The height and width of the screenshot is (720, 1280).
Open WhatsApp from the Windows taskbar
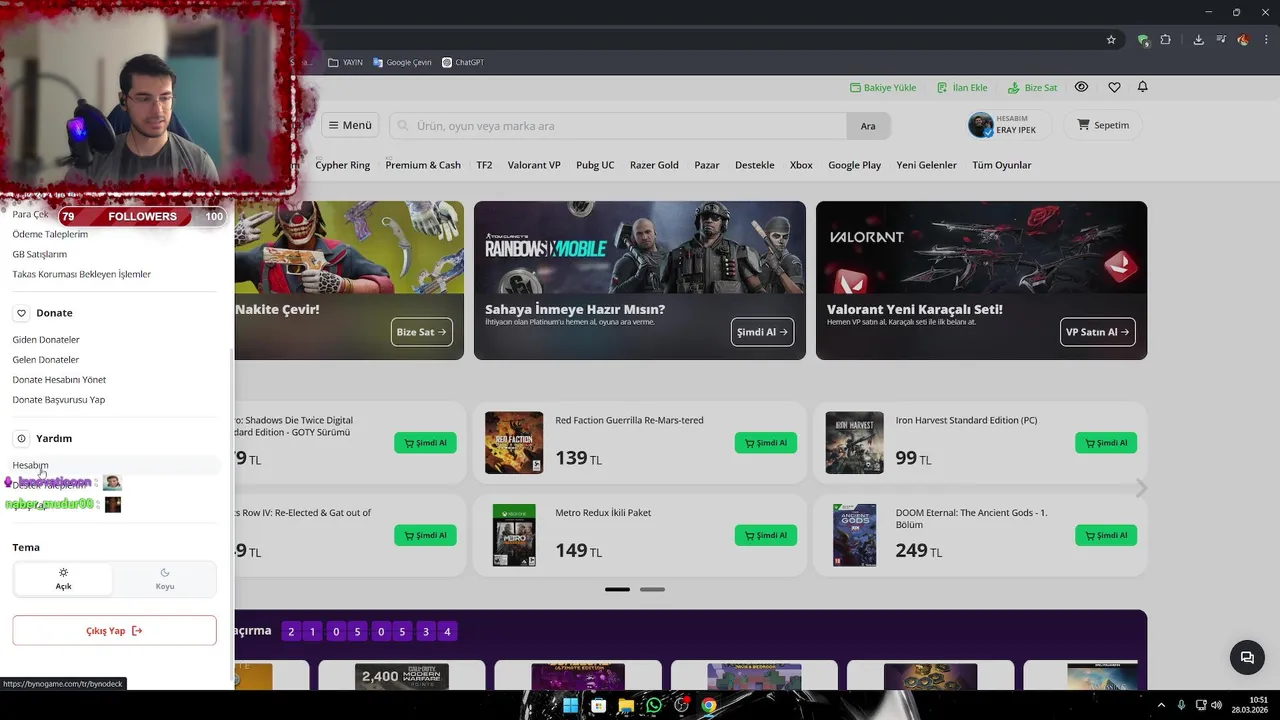click(x=654, y=705)
